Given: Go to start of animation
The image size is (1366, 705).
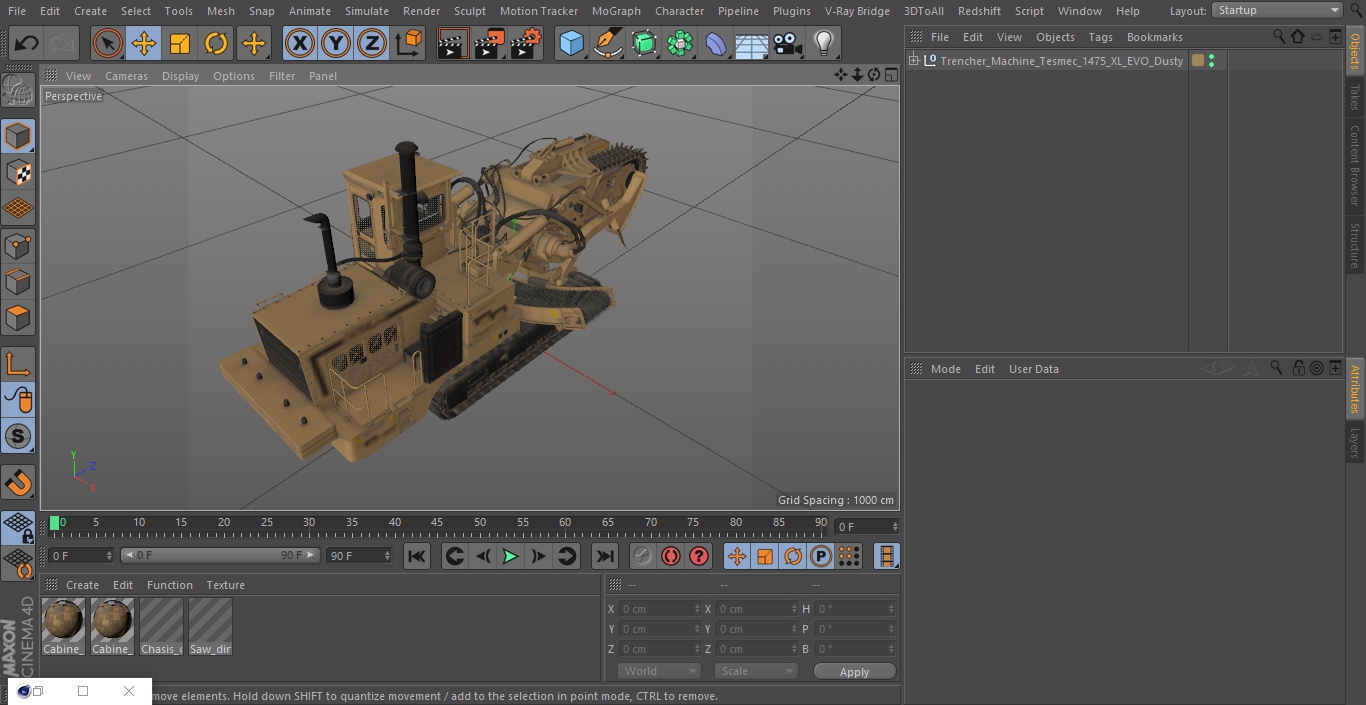Looking at the screenshot, I should click(417, 556).
